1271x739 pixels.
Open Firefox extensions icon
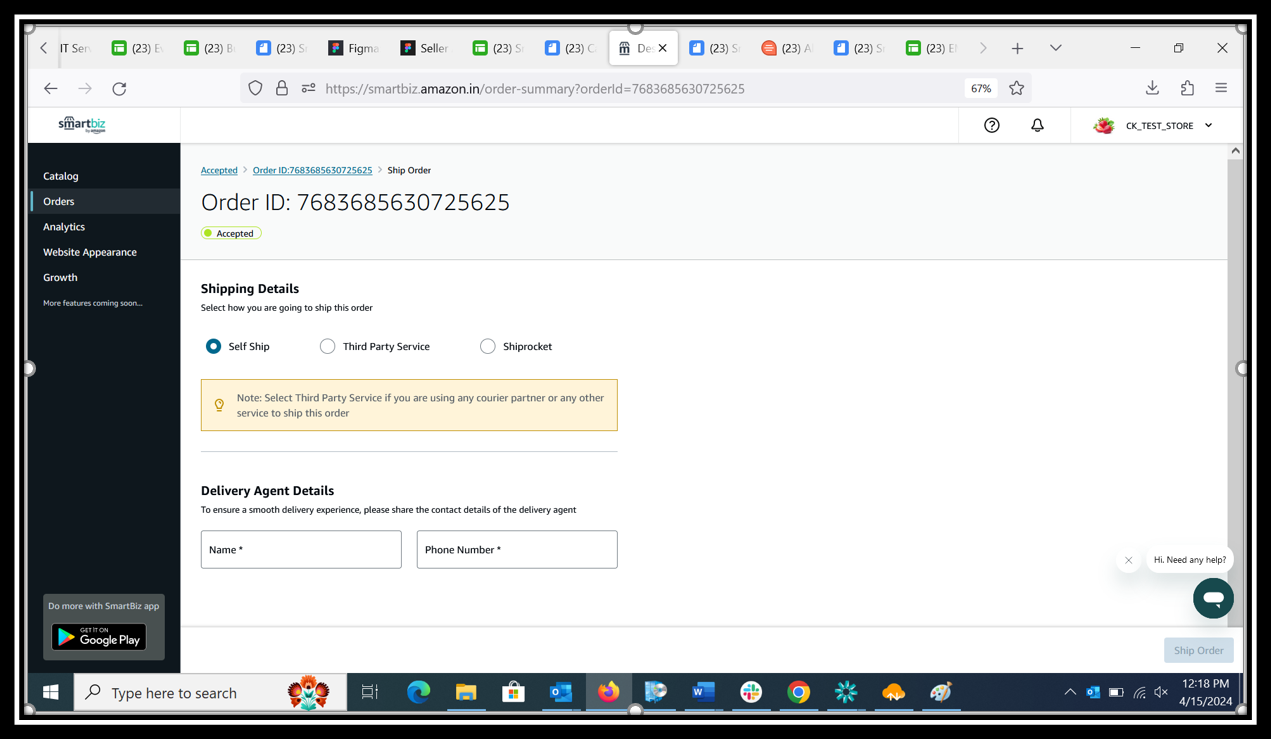click(1187, 88)
